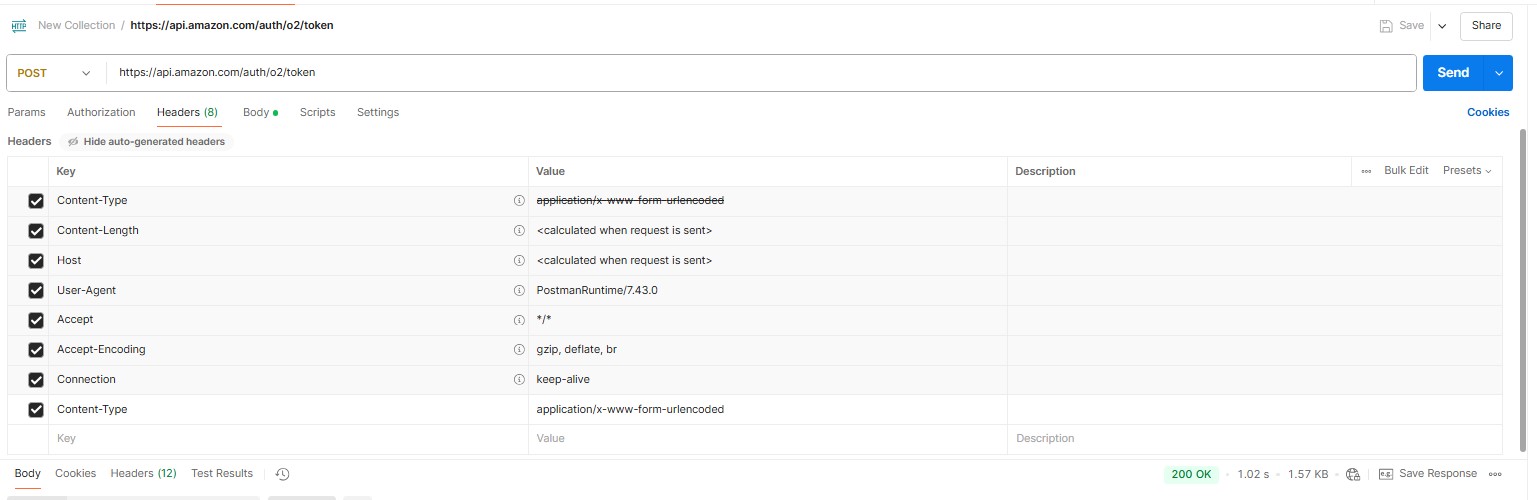Open the Test Results tab
1537x500 pixels.
click(222, 474)
